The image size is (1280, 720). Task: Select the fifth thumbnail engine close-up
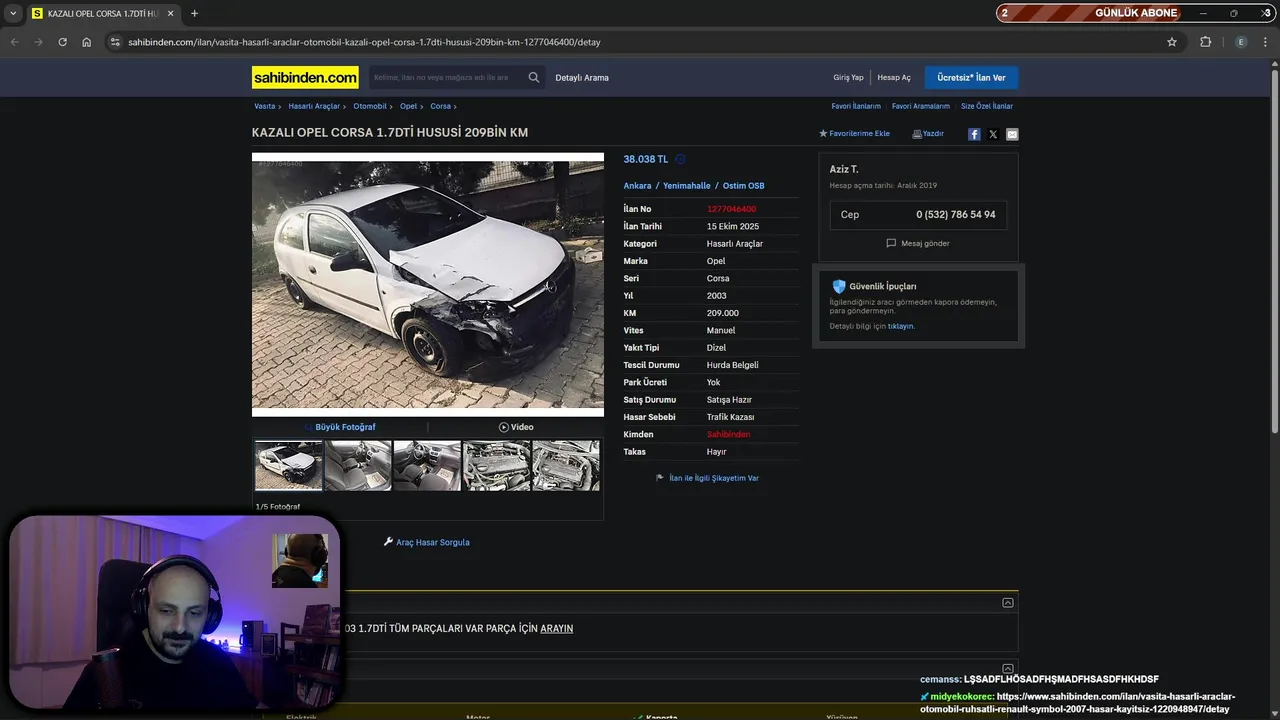pos(566,465)
